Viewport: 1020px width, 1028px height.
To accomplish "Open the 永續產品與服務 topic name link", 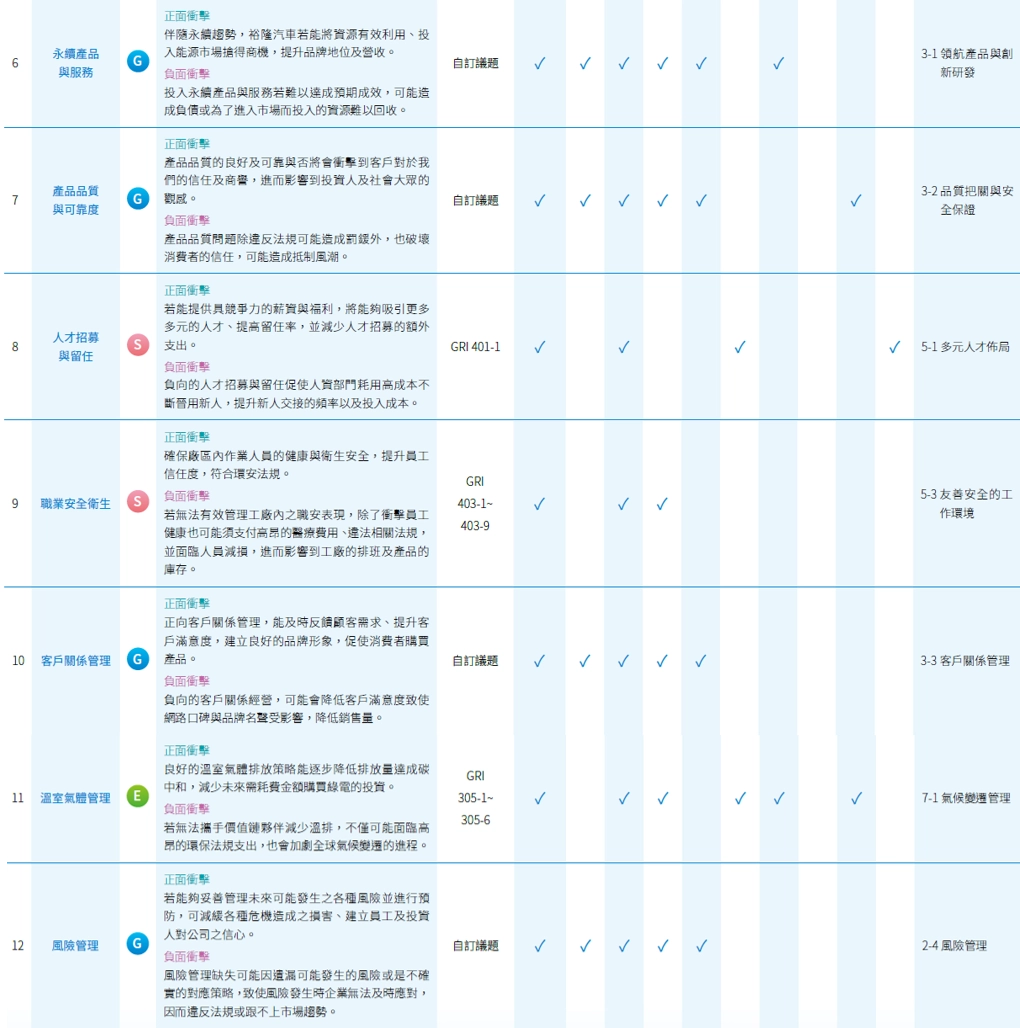I will click(x=76, y=63).
